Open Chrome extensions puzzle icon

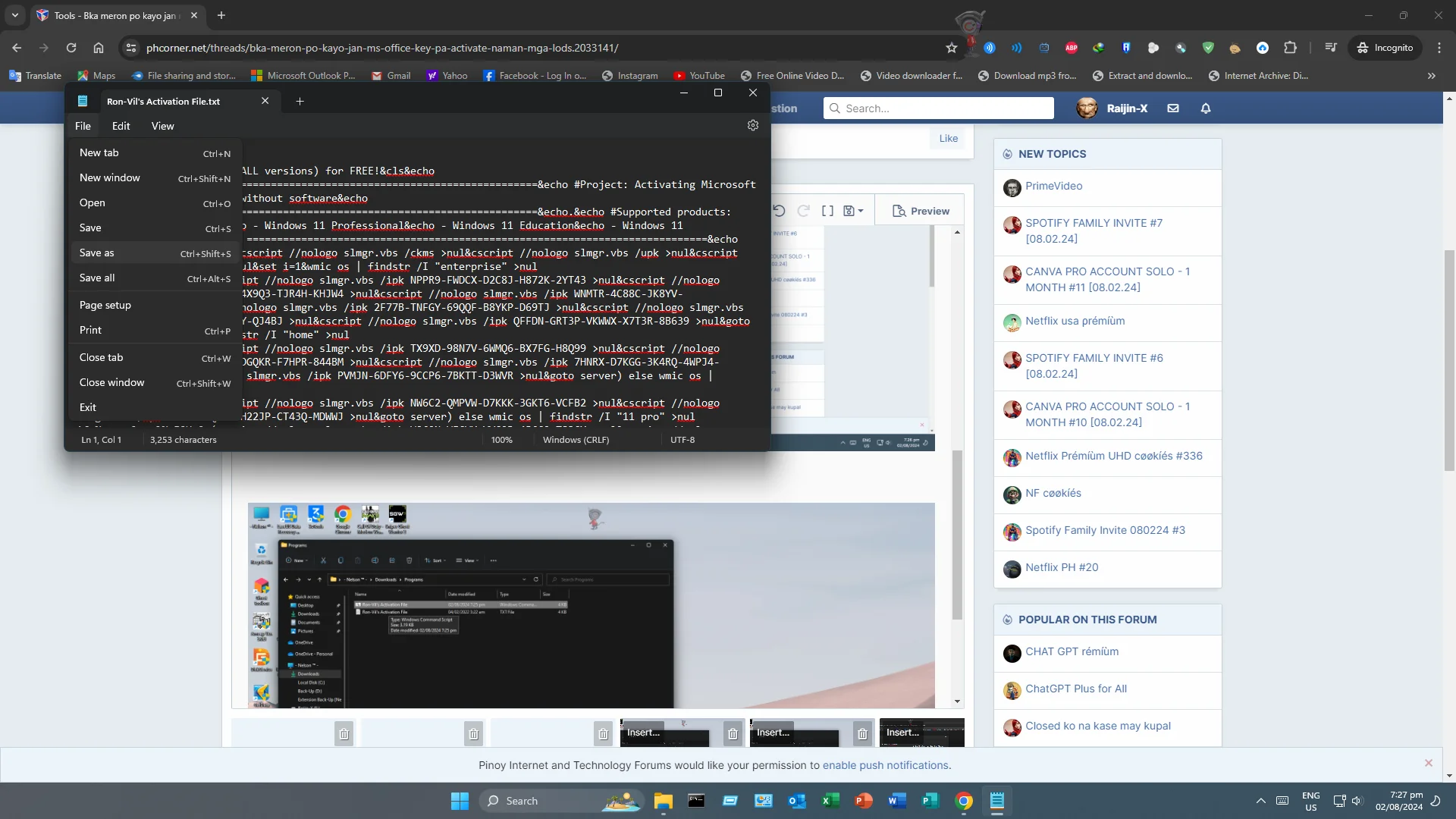(x=1290, y=48)
